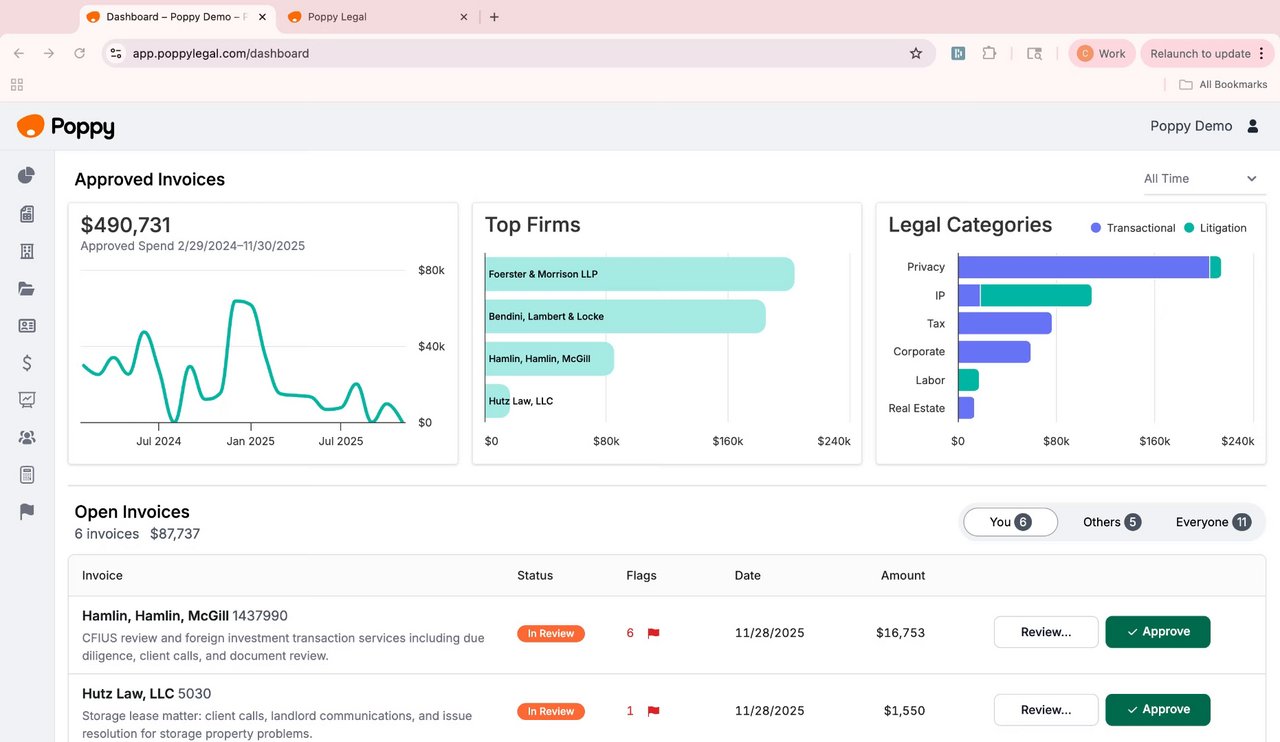Open the Chrome Extensions puzzle icon
The image size is (1280, 742).
click(989, 54)
